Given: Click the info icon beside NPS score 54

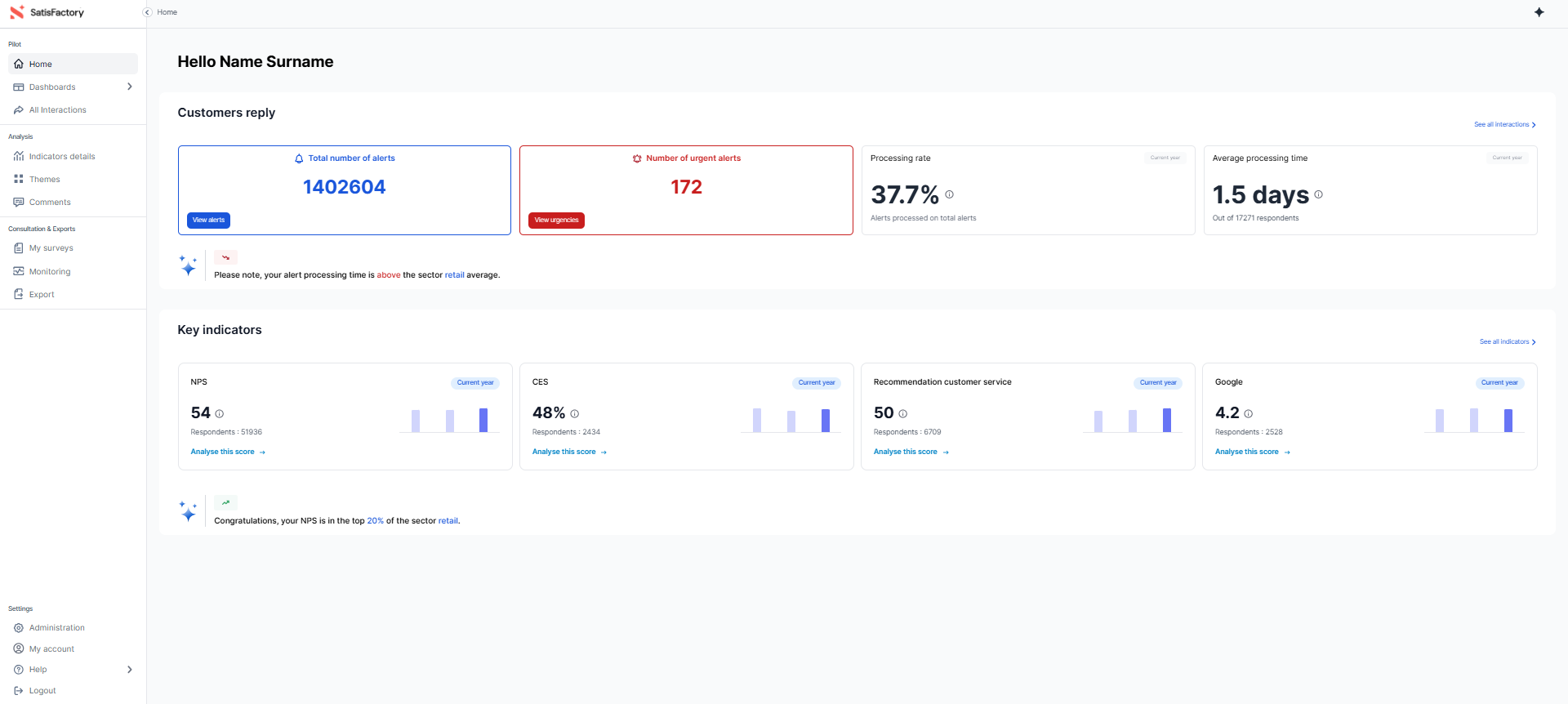Looking at the screenshot, I should [x=219, y=414].
